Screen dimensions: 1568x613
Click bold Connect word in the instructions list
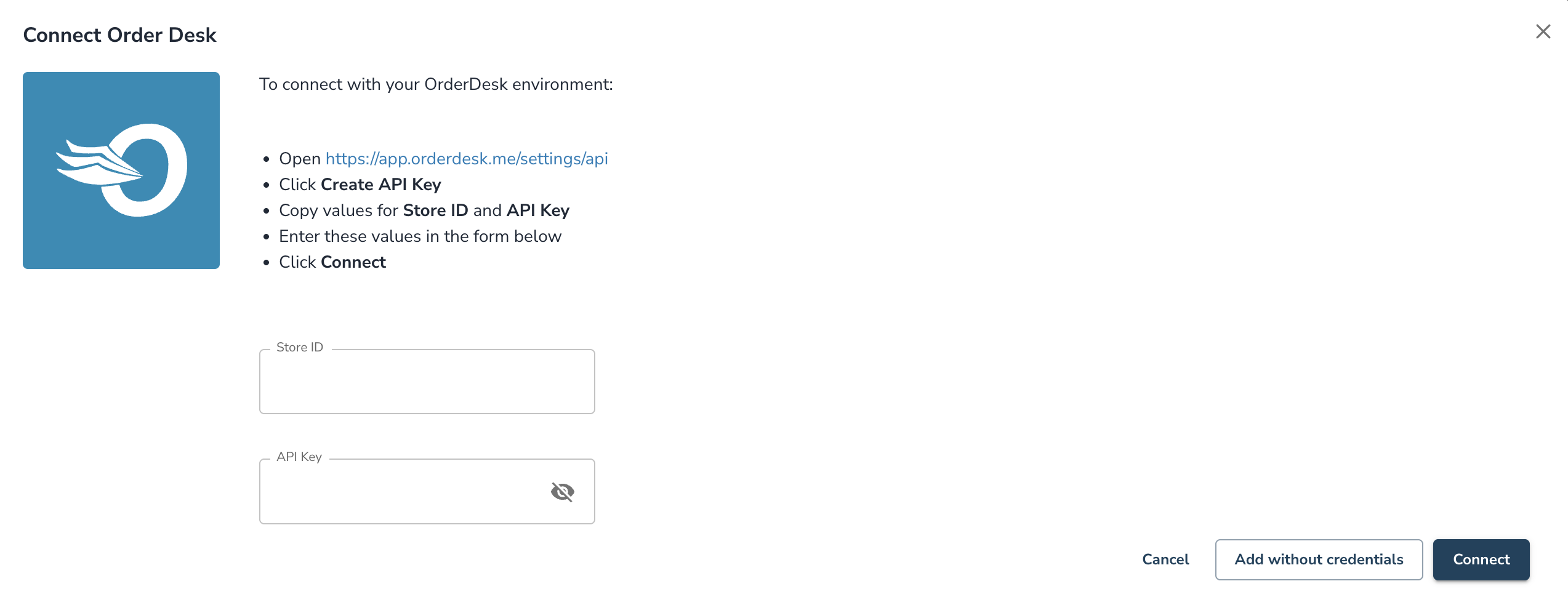[x=353, y=262]
